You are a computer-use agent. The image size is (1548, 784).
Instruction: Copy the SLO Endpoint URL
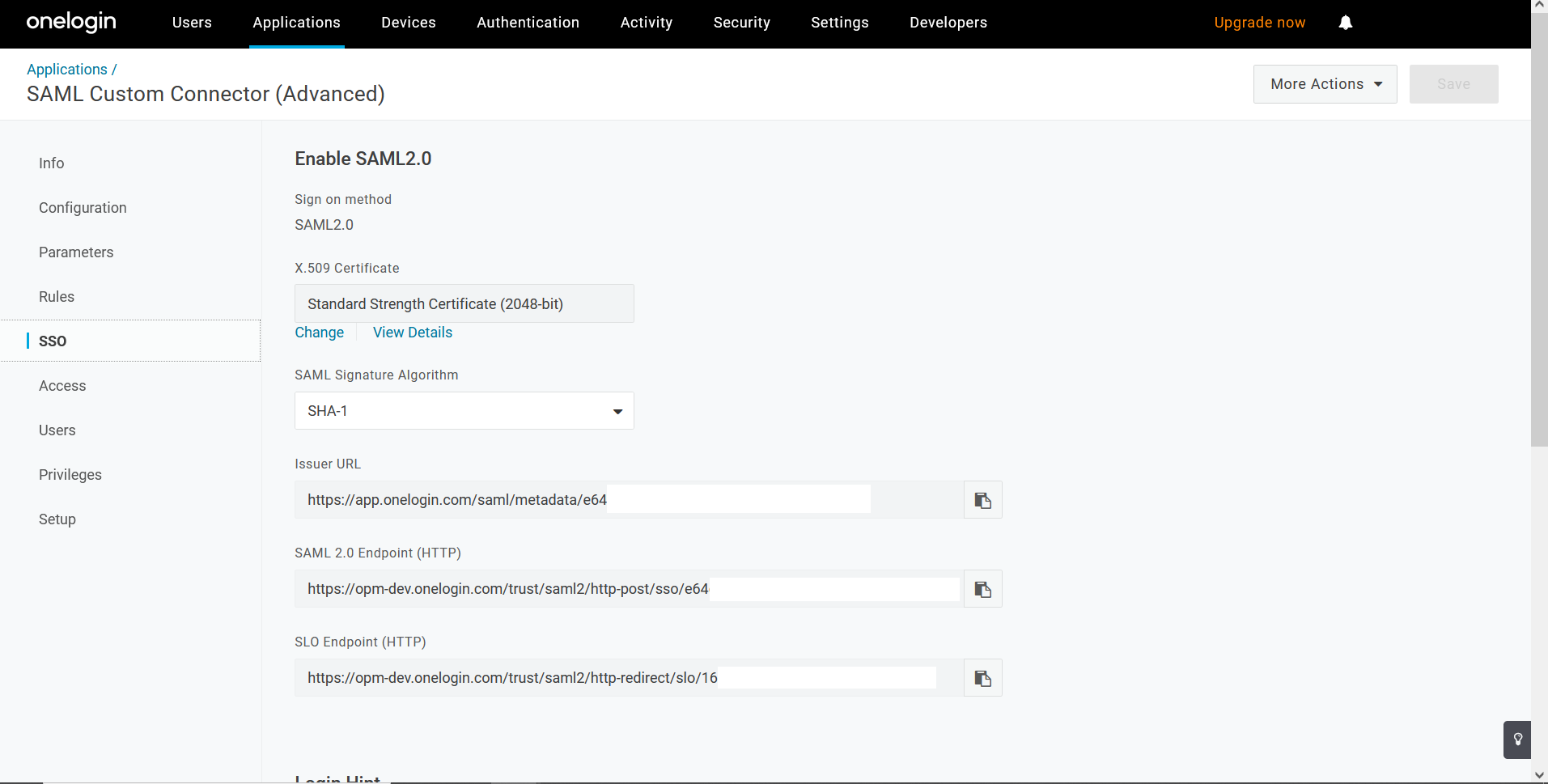click(x=983, y=678)
